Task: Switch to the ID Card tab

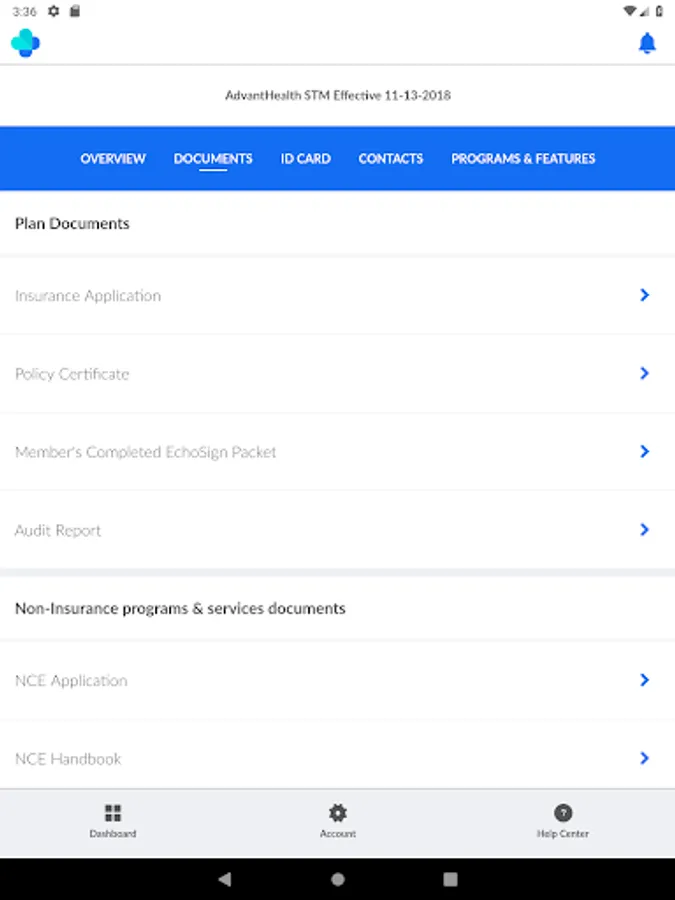Action: point(305,158)
